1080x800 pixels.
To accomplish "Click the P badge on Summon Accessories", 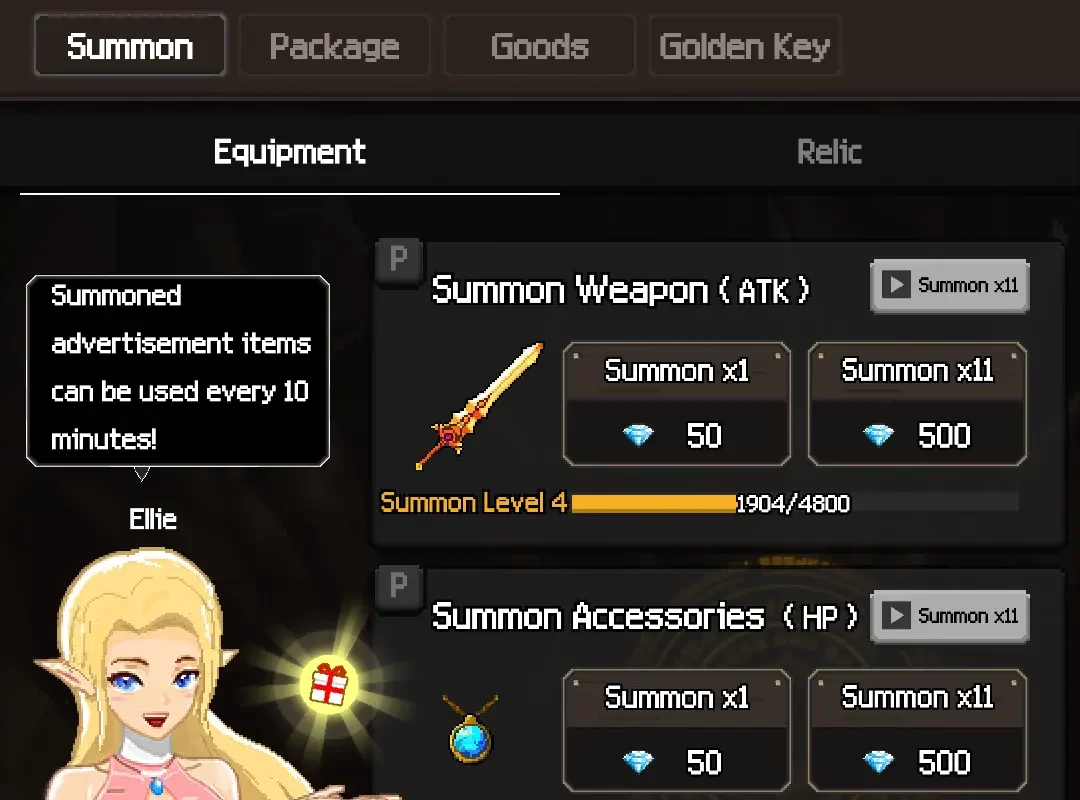I will (399, 586).
